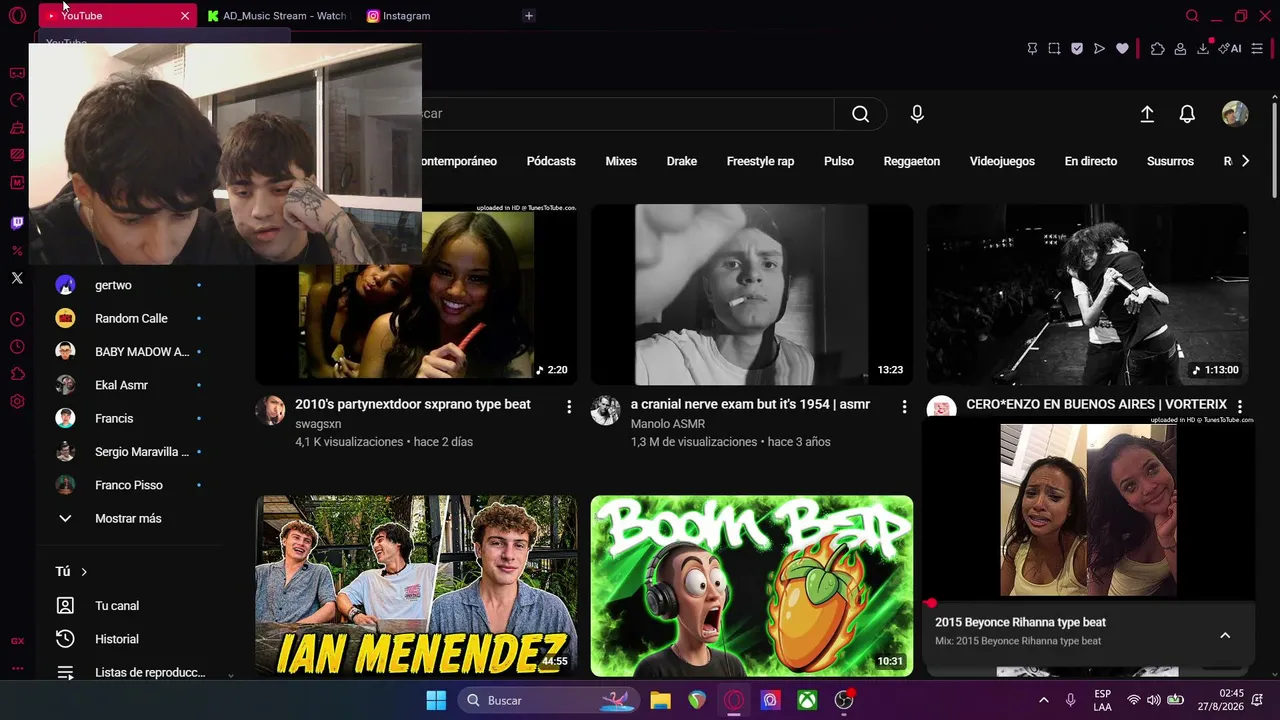Open Manolo ASMR channel name link
This screenshot has width=1280, height=720.
point(668,424)
